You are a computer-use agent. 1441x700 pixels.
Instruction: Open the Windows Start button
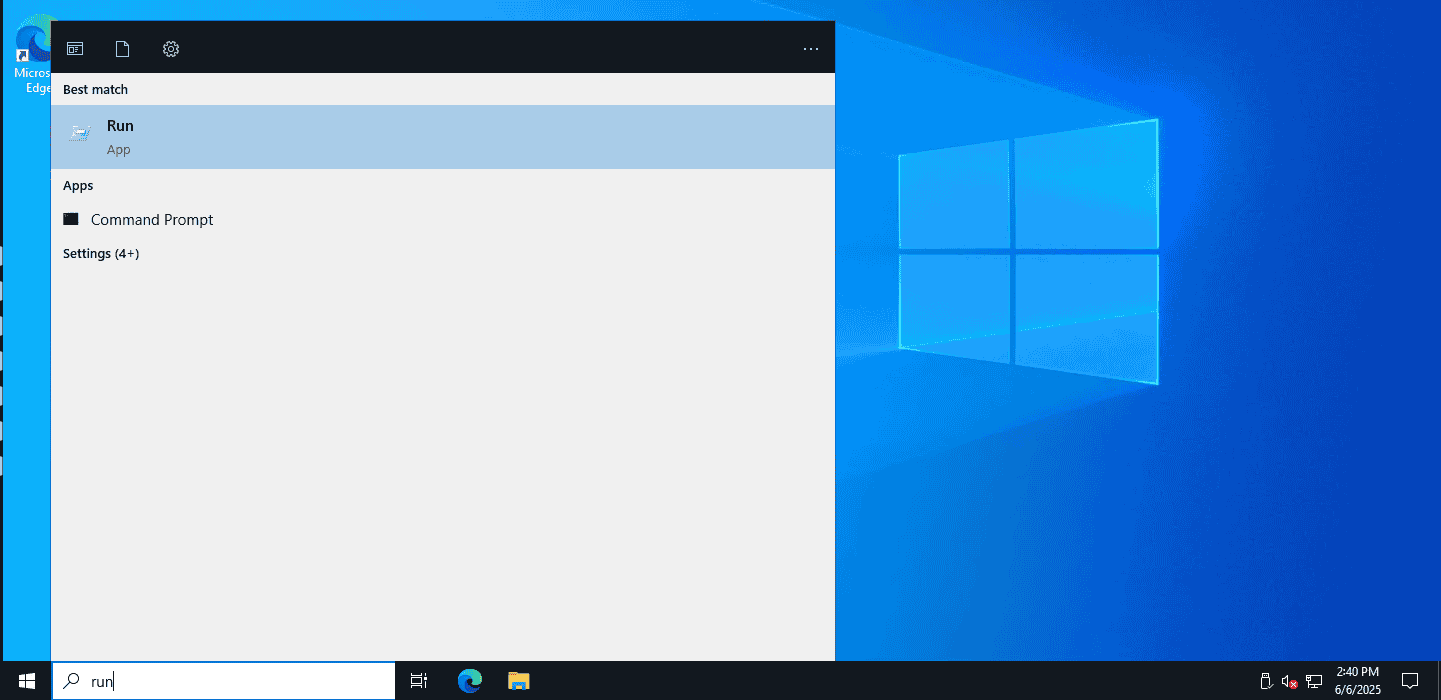tap(26, 681)
